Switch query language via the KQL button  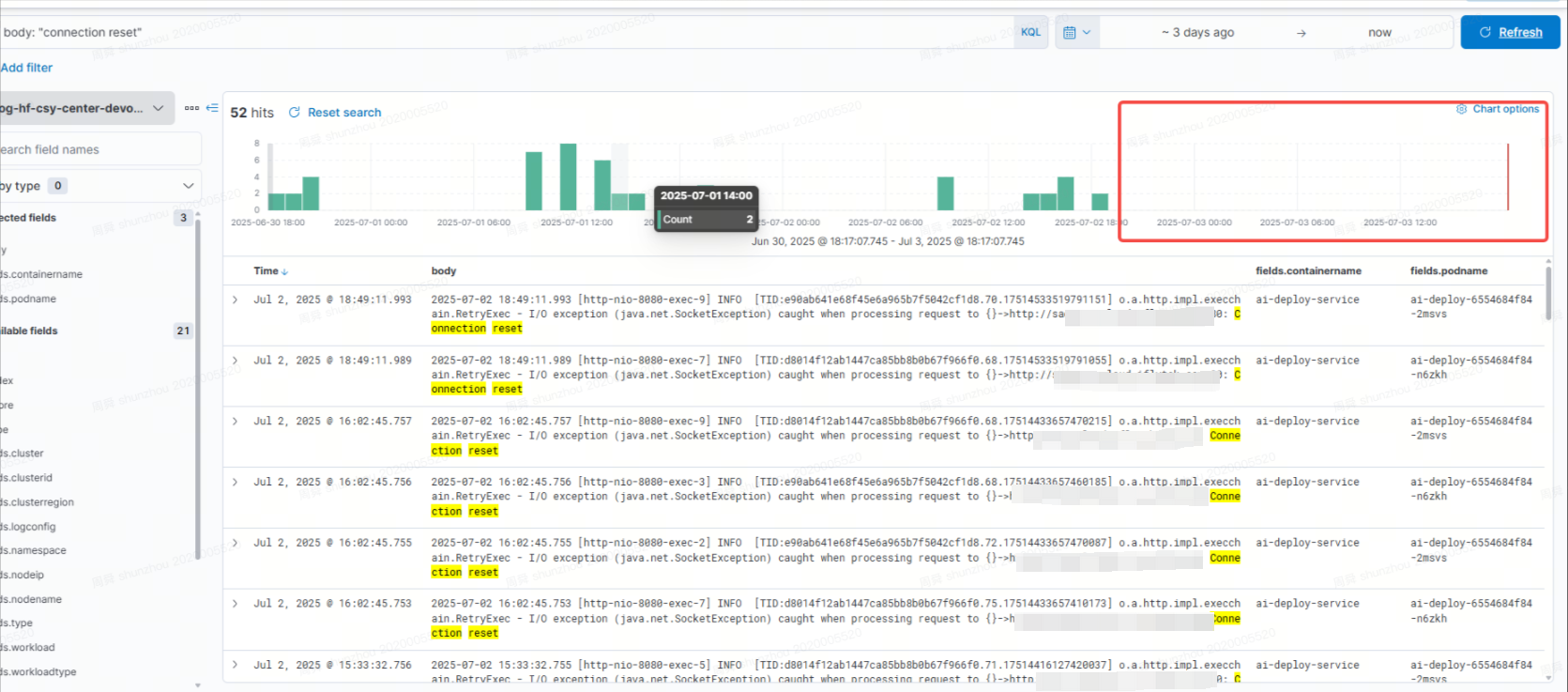tap(1030, 33)
